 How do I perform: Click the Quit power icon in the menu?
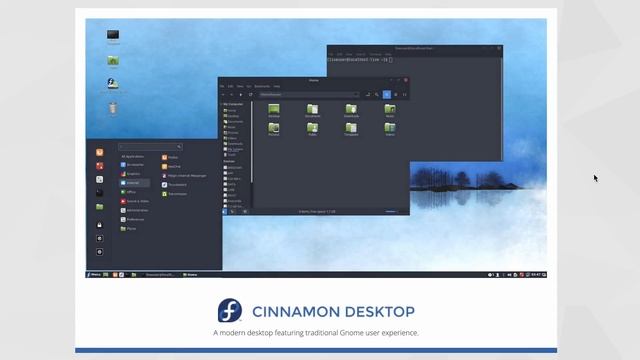[100, 252]
